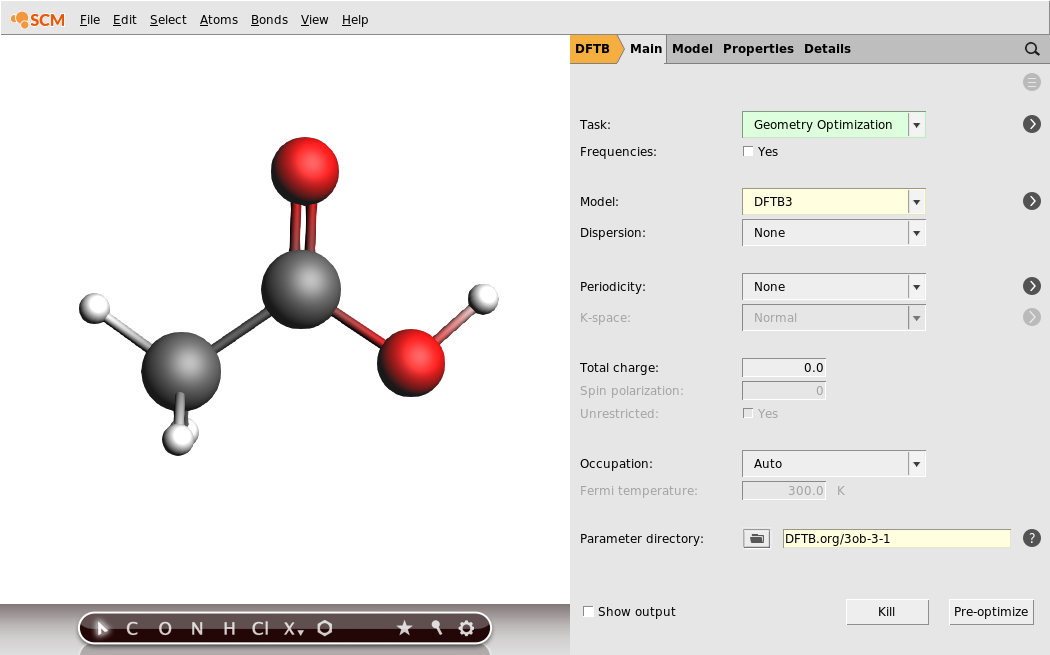The width and height of the screenshot is (1050, 655).
Task: Open Periodicity details arrow button
Action: (x=1032, y=286)
